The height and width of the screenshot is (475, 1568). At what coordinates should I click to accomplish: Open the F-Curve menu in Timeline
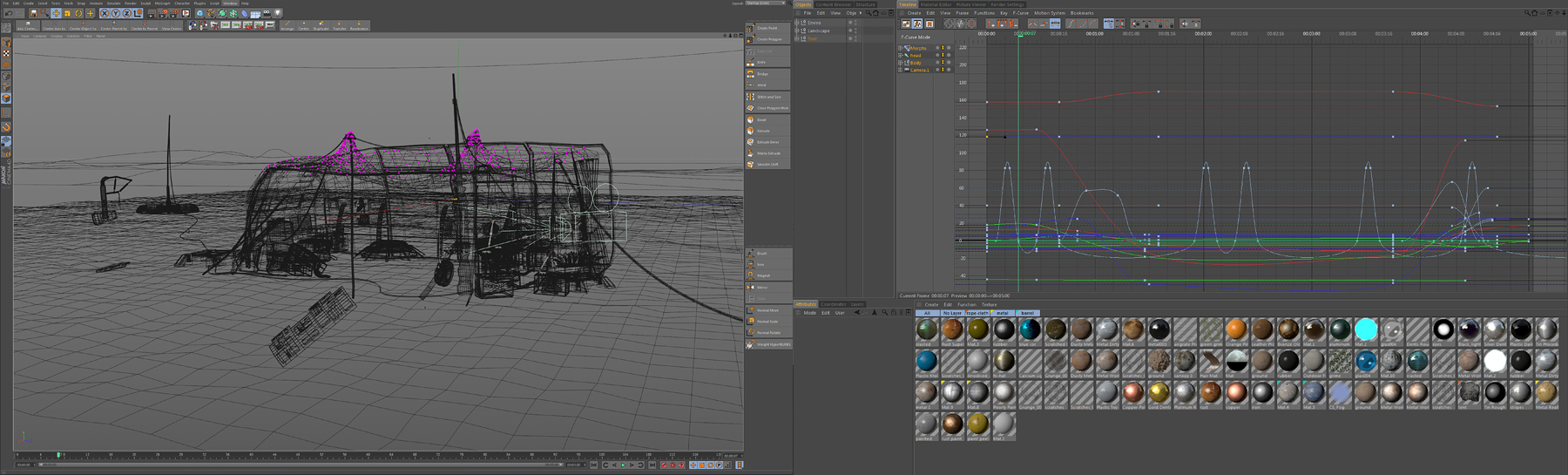[x=1020, y=13]
